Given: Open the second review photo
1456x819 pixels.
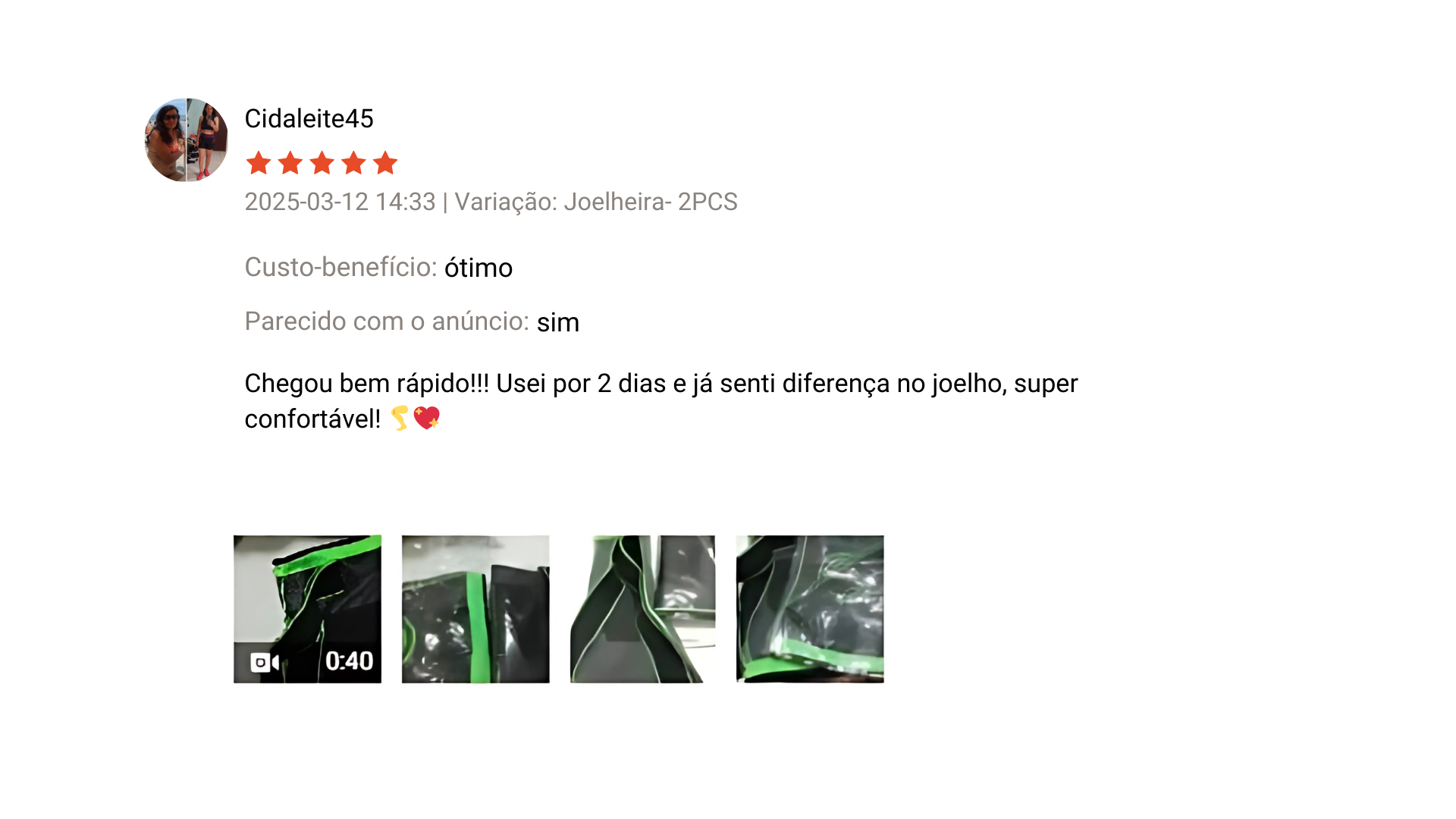Looking at the screenshot, I should (x=475, y=609).
